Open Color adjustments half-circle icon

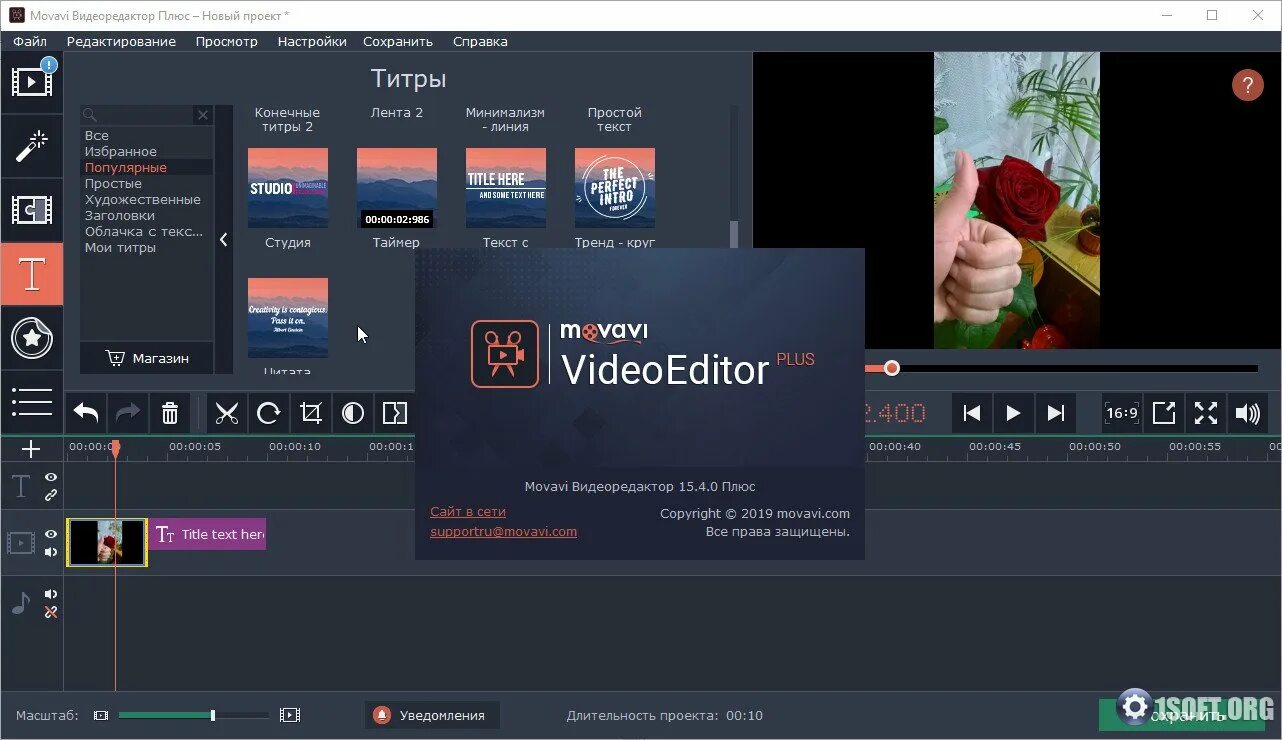click(x=353, y=413)
